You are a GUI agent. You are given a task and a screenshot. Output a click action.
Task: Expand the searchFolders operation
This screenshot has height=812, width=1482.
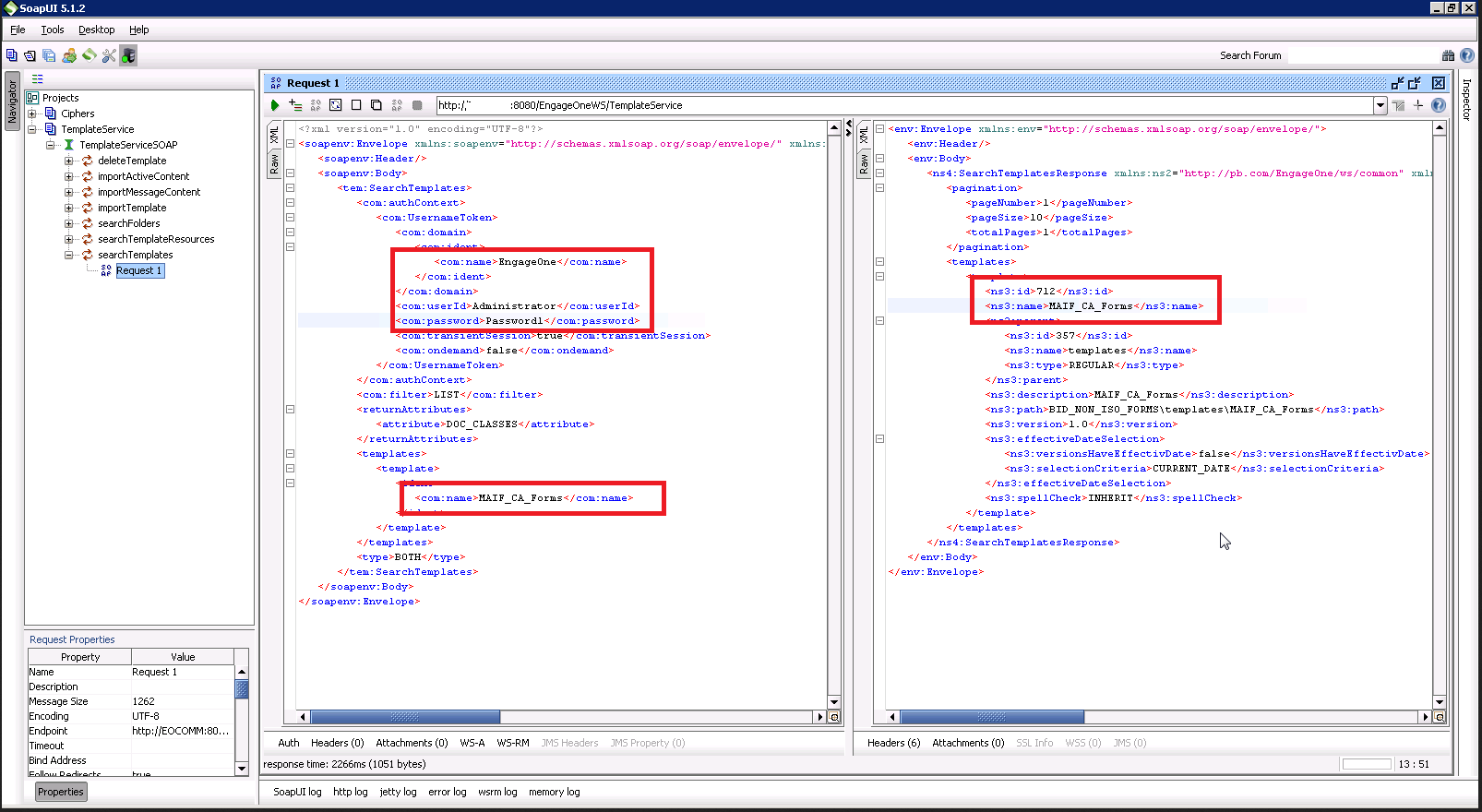tap(68, 223)
